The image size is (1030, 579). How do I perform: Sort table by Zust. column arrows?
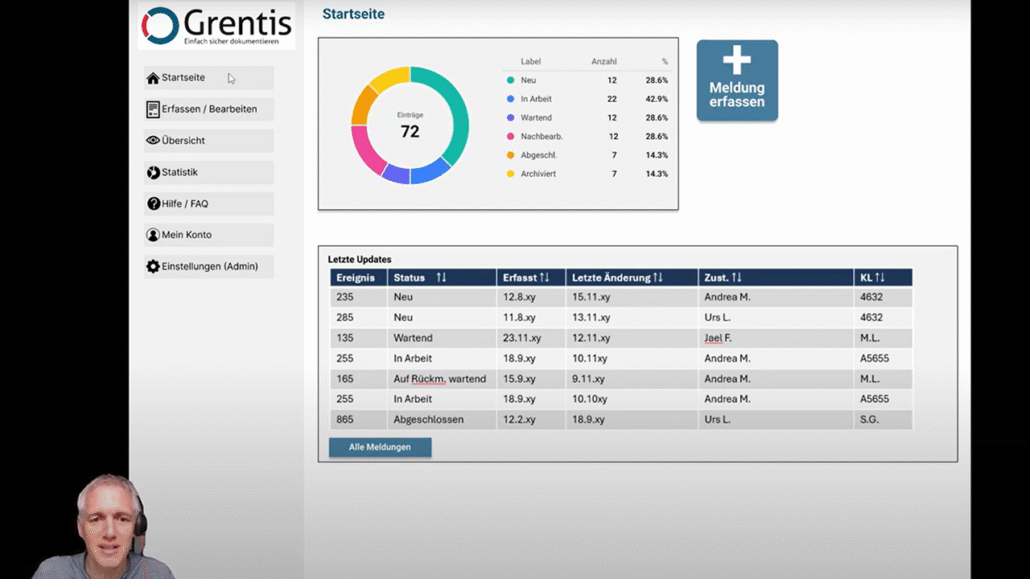[737, 278]
